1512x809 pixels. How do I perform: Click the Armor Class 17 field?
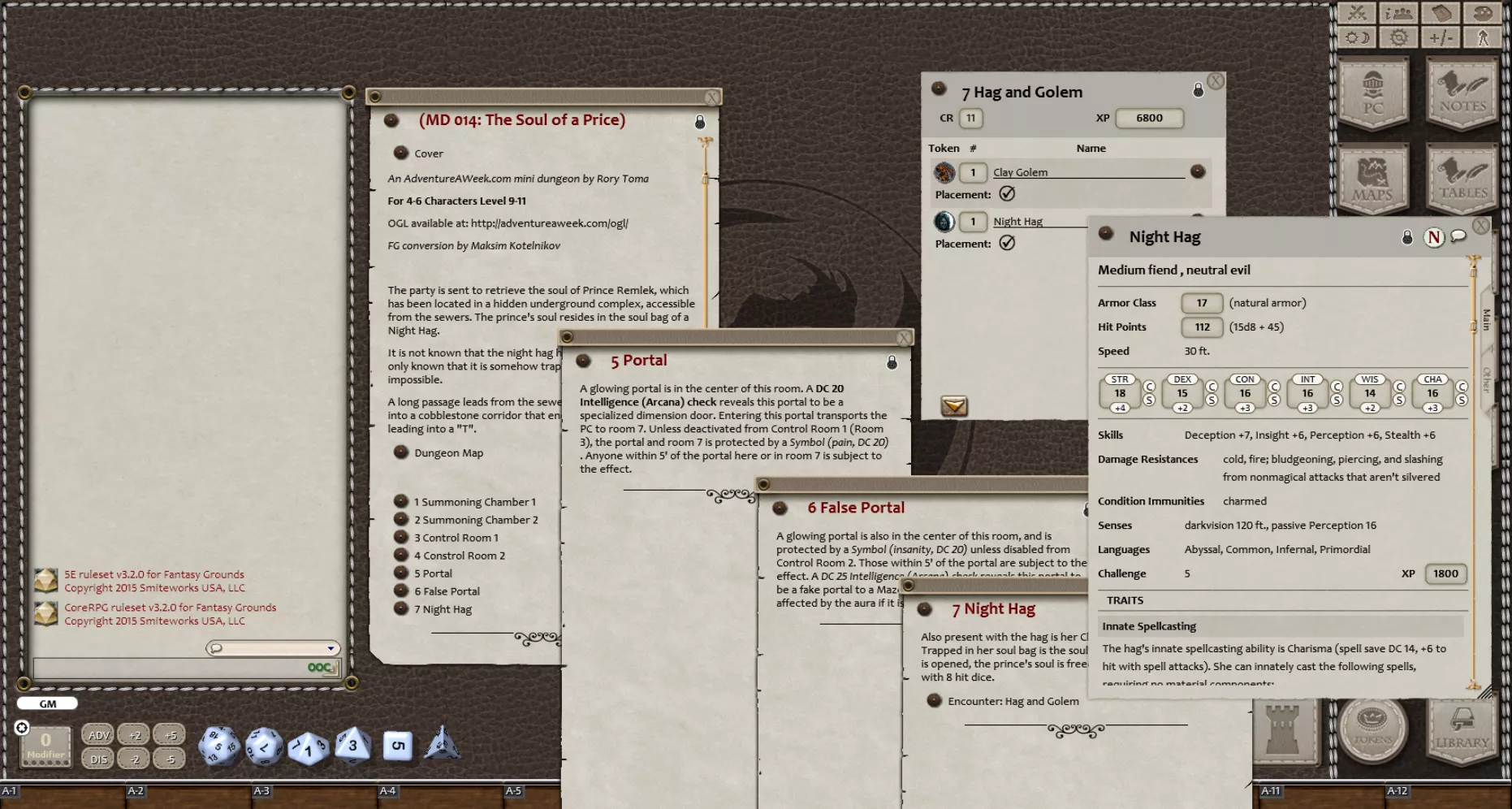coord(1202,303)
